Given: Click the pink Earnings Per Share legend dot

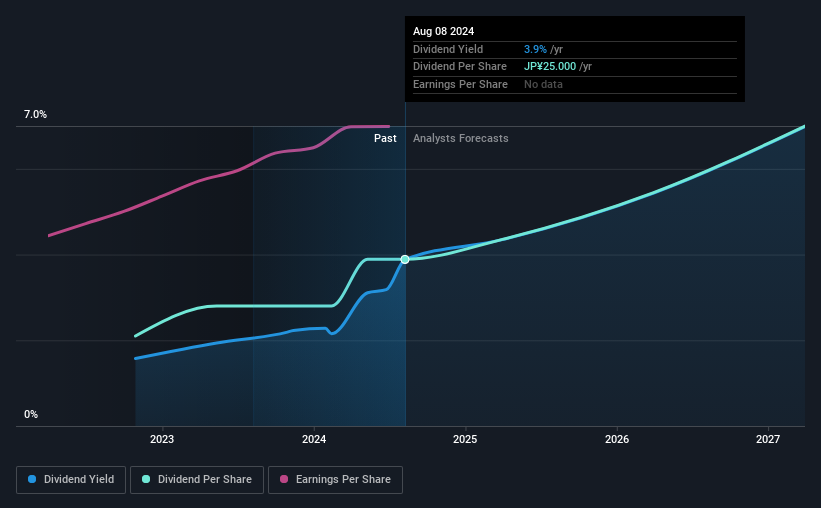Looking at the screenshot, I should coord(284,479).
